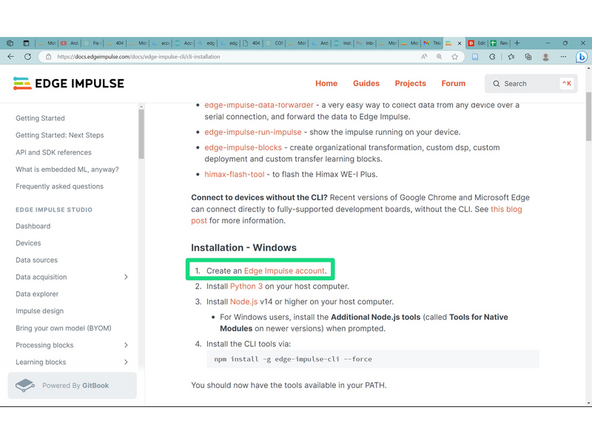Click the GitBook book icon
The height and width of the screenshot is (444, 592).
pyautogui.click(x=25, y=385)
